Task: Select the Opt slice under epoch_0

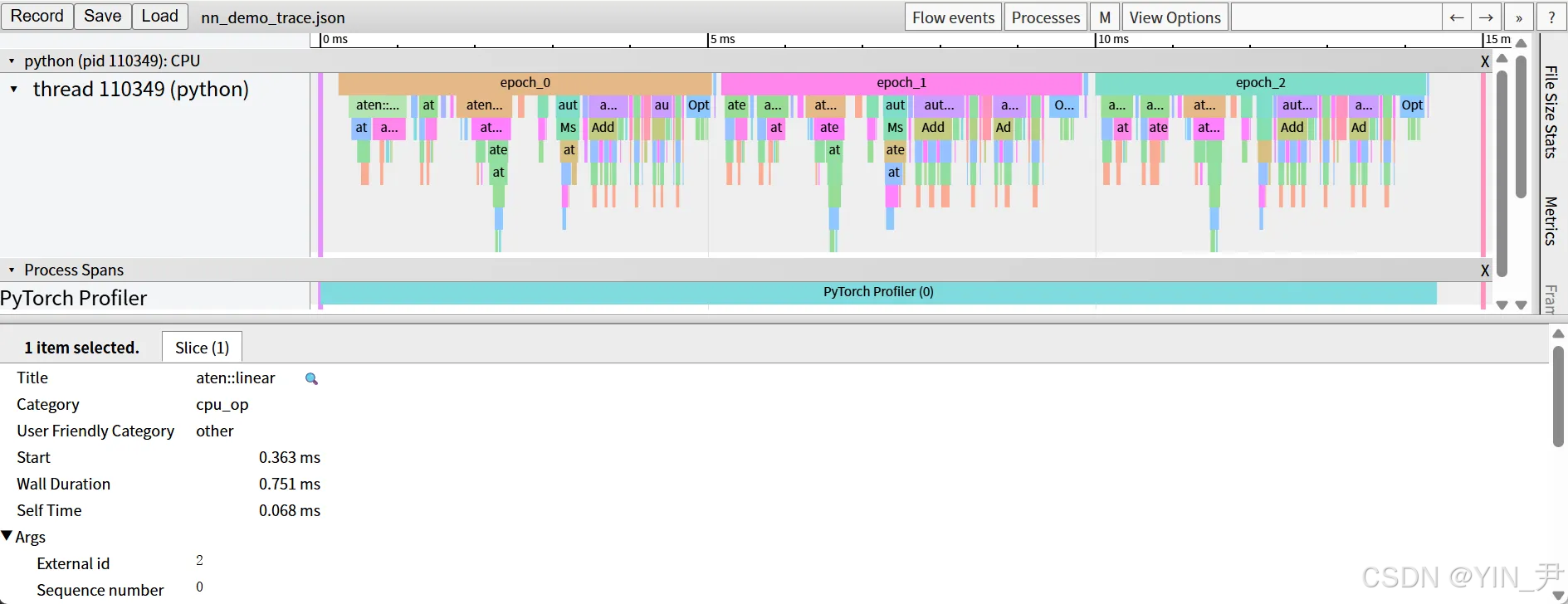Action: point(698,105)
